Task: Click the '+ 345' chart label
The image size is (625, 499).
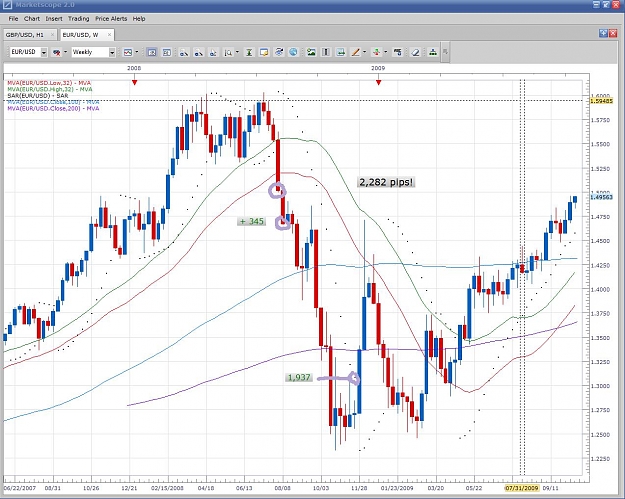Action: pyautogui.click(x=252, y=221)
